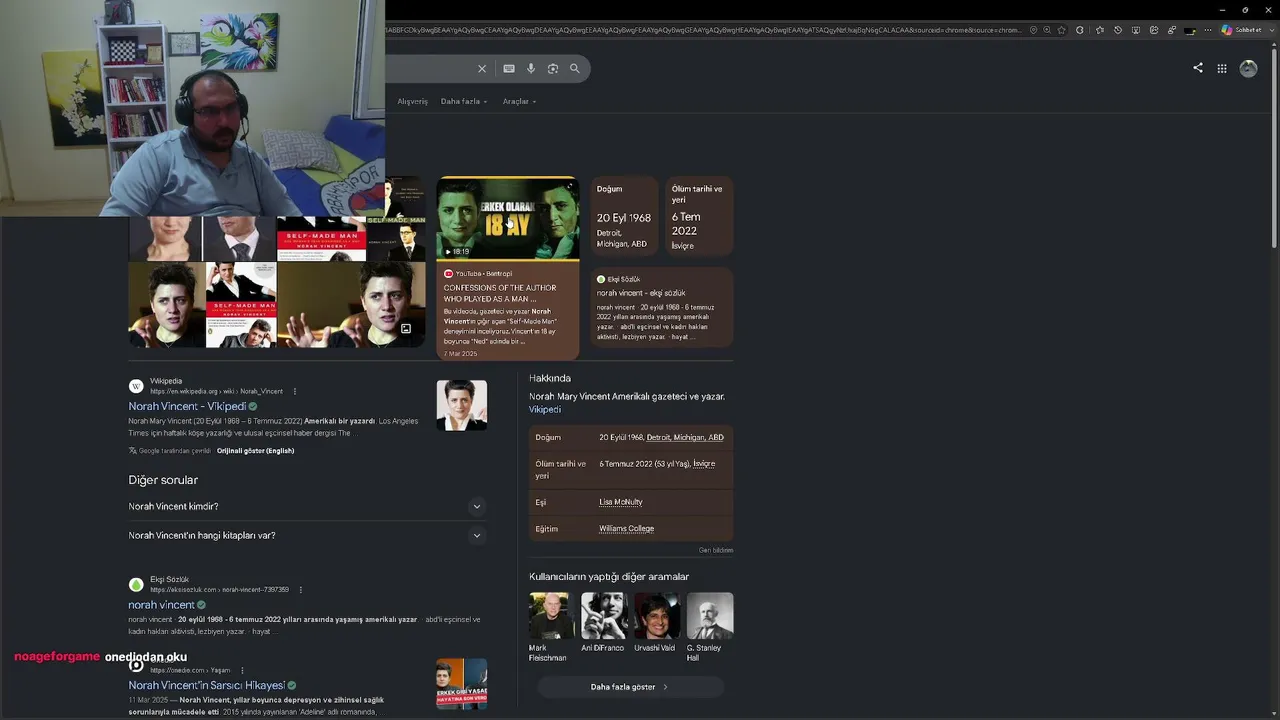Viewport: 1280px width, 720px height.
Task: Click the 'Geri bildirim' feedback link
Action: point(716,551)
